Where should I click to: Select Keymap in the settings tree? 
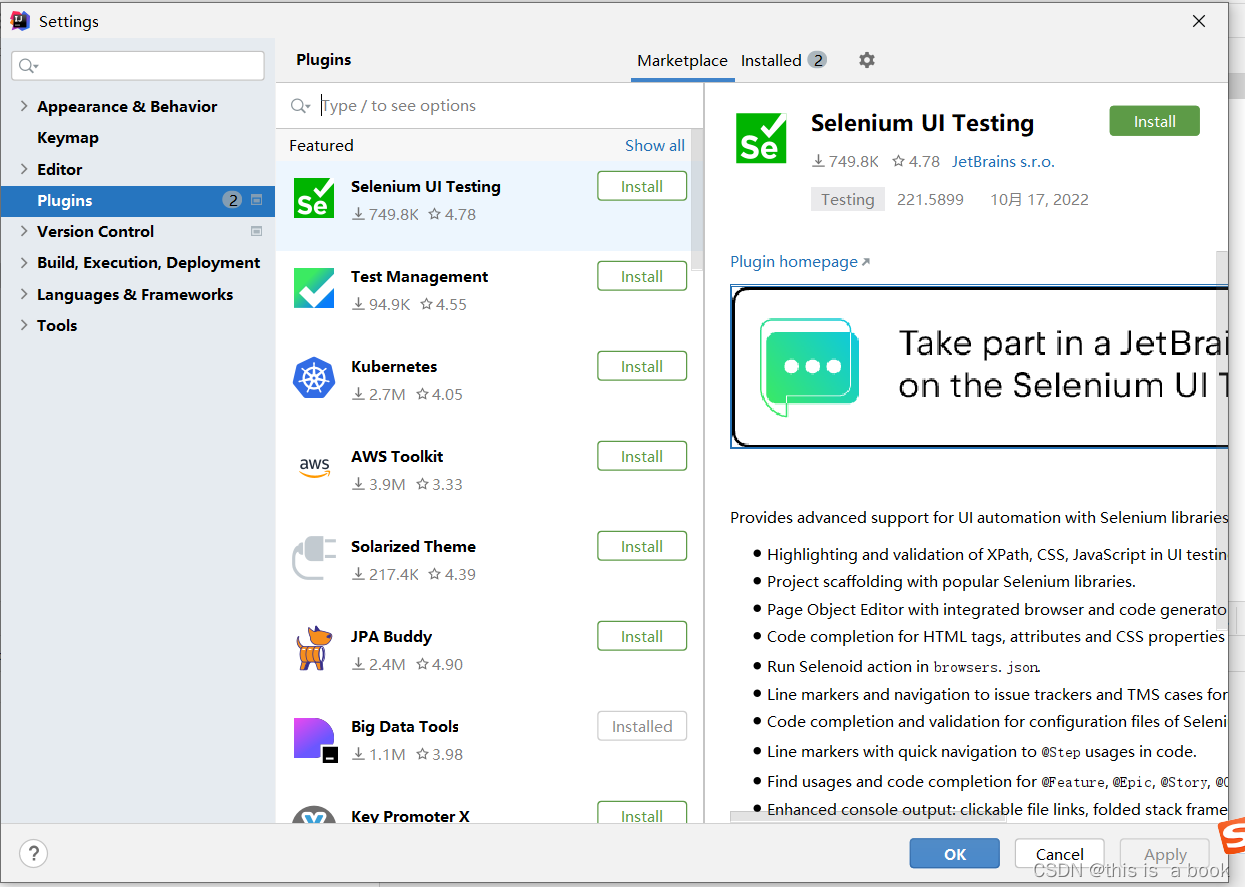[x=68, y=138]
